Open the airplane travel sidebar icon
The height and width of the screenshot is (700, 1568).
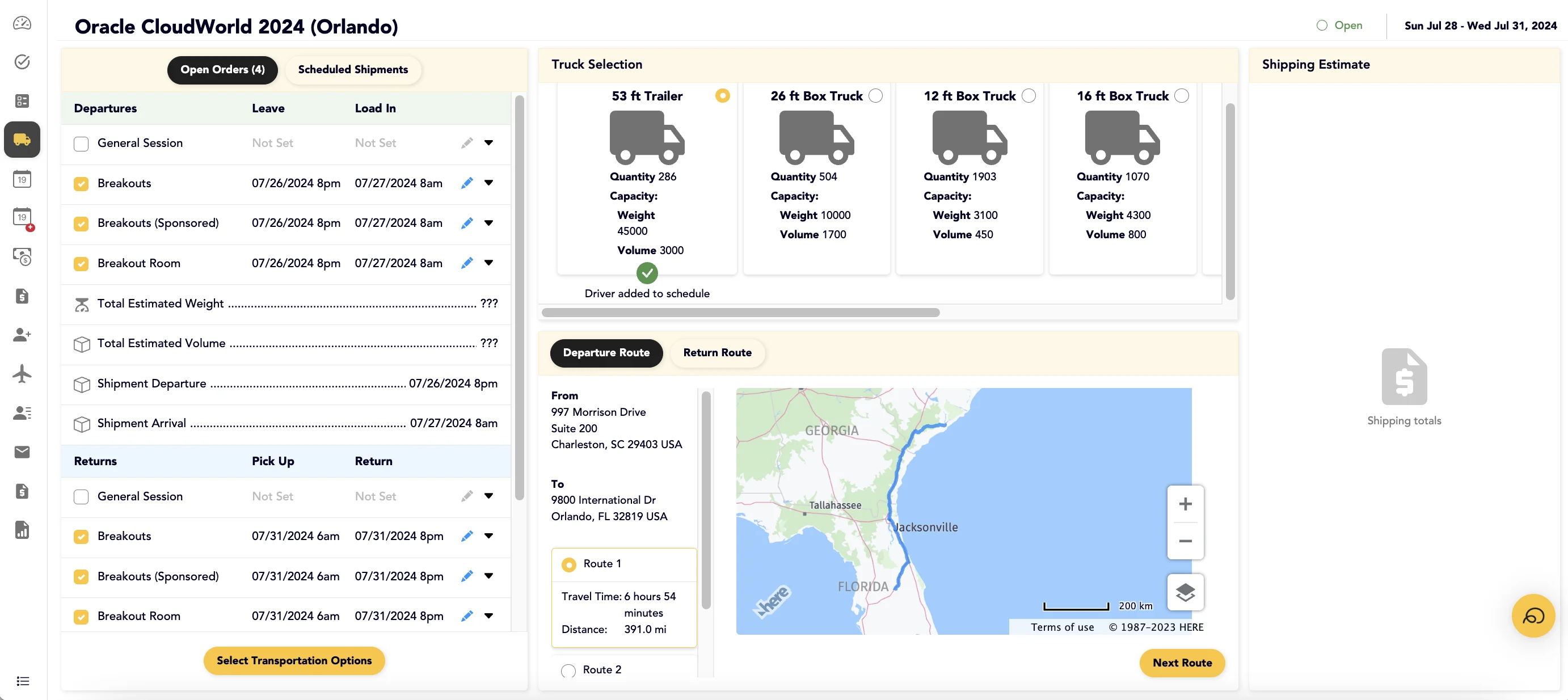[x=22, y=374]
